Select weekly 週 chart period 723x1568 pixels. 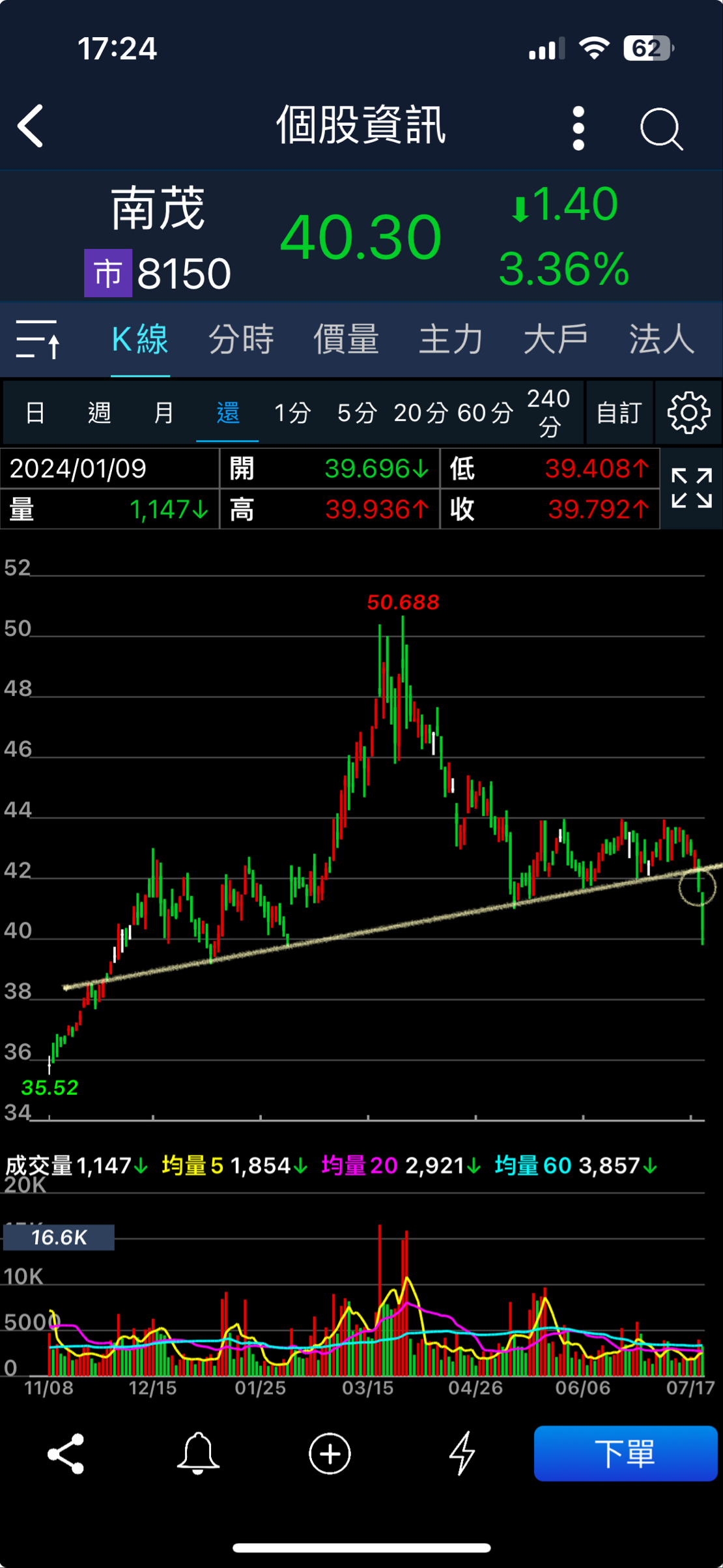click(x=99, y=413)
